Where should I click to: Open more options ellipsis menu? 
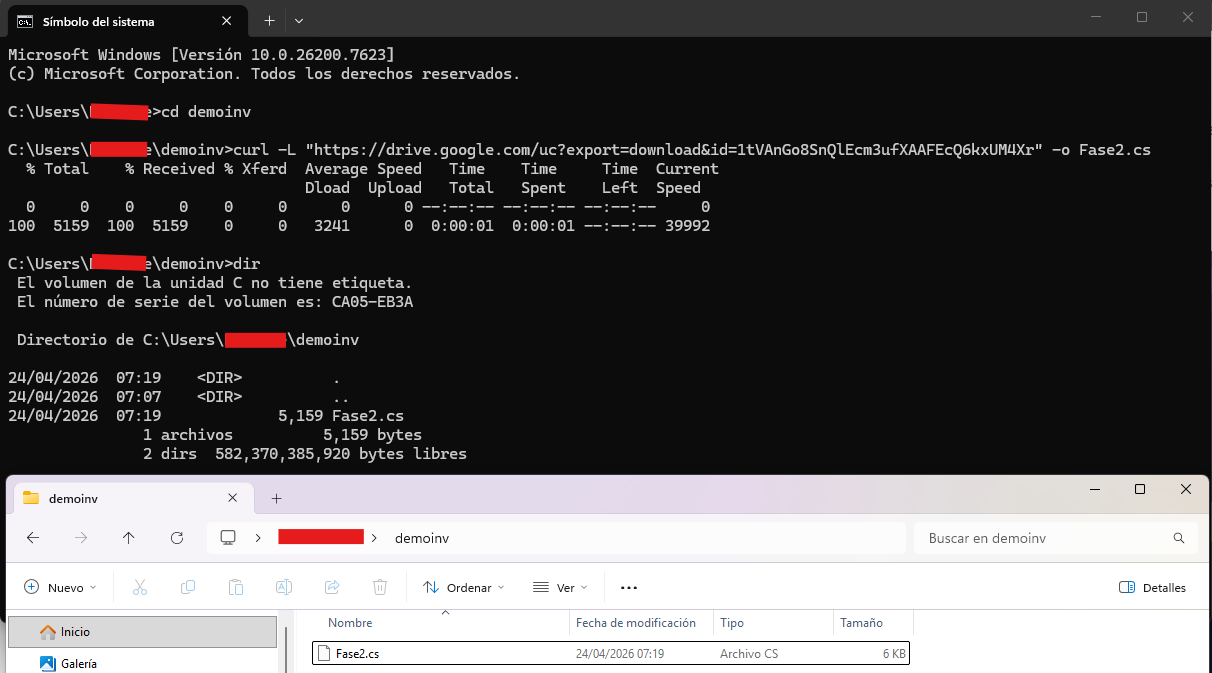(x=629, y=587)
